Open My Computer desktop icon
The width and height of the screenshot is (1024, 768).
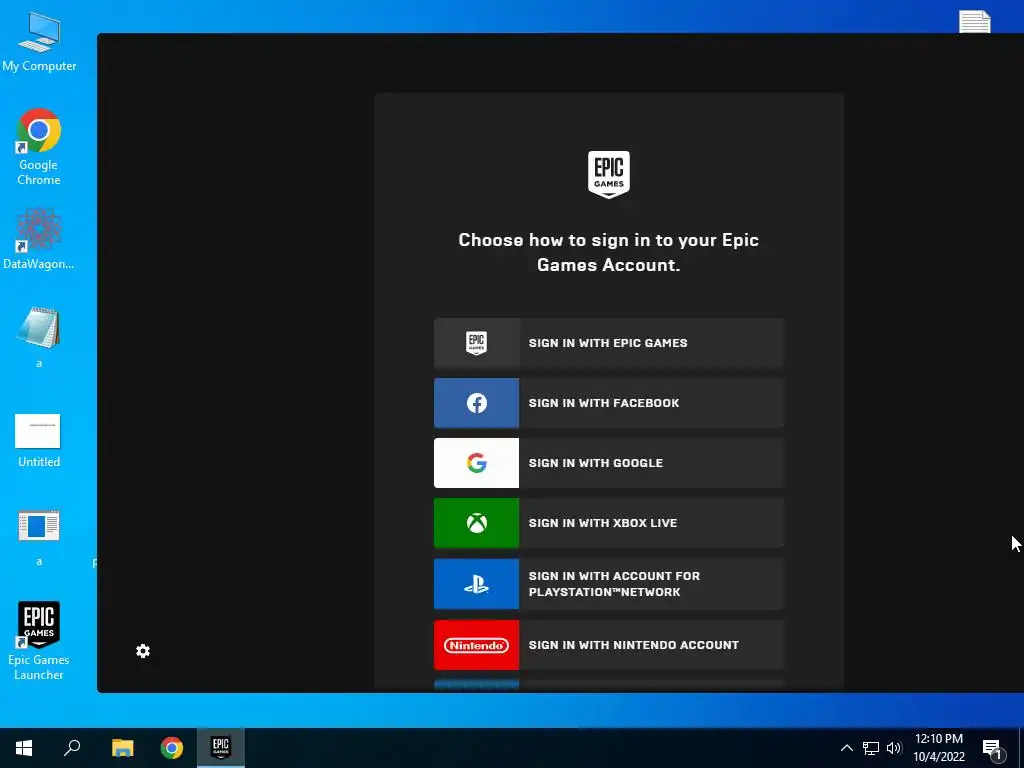[39, 42]
